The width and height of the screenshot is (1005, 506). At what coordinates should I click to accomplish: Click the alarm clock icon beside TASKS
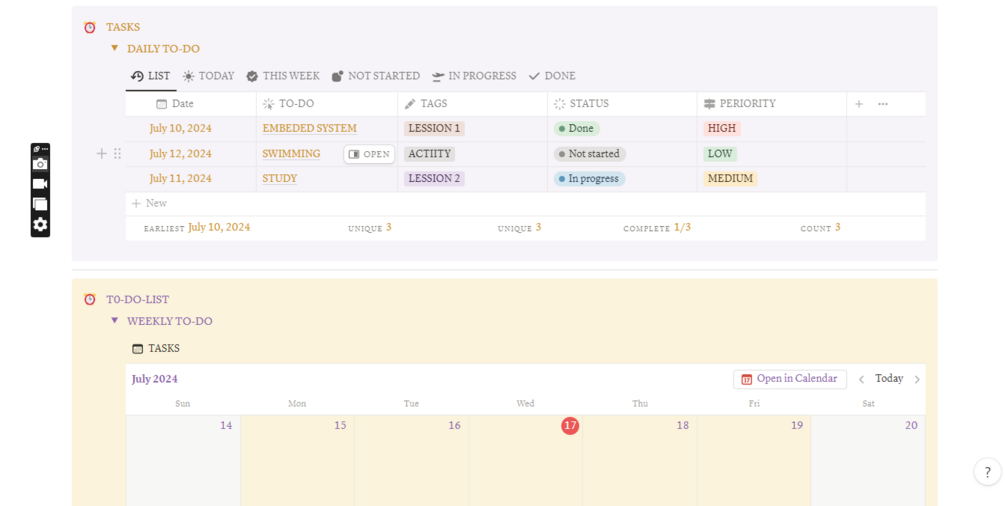(x=90, y=27)
